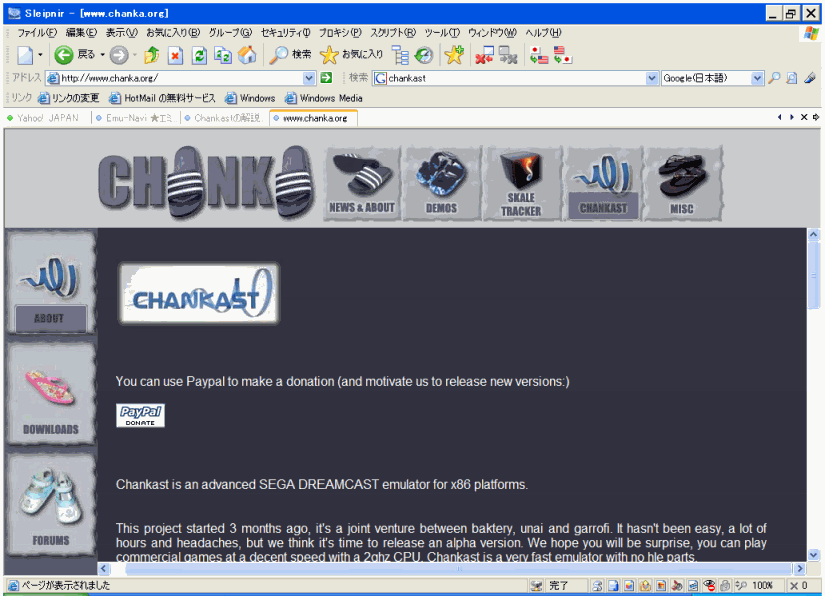Open favorites panel star button
Screen dimensions: 825x596
pyautogui.click(x=329, y=55)
